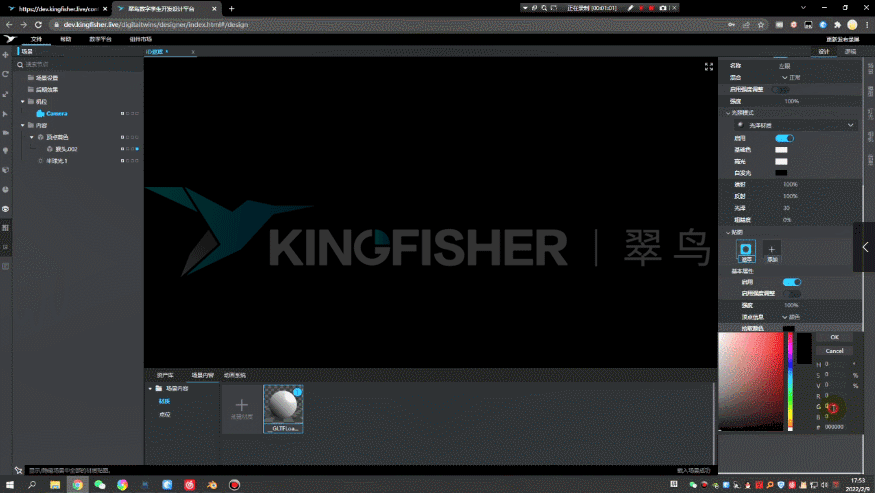Open the browser extensions puzzle icon

click(x=837, y=25)
